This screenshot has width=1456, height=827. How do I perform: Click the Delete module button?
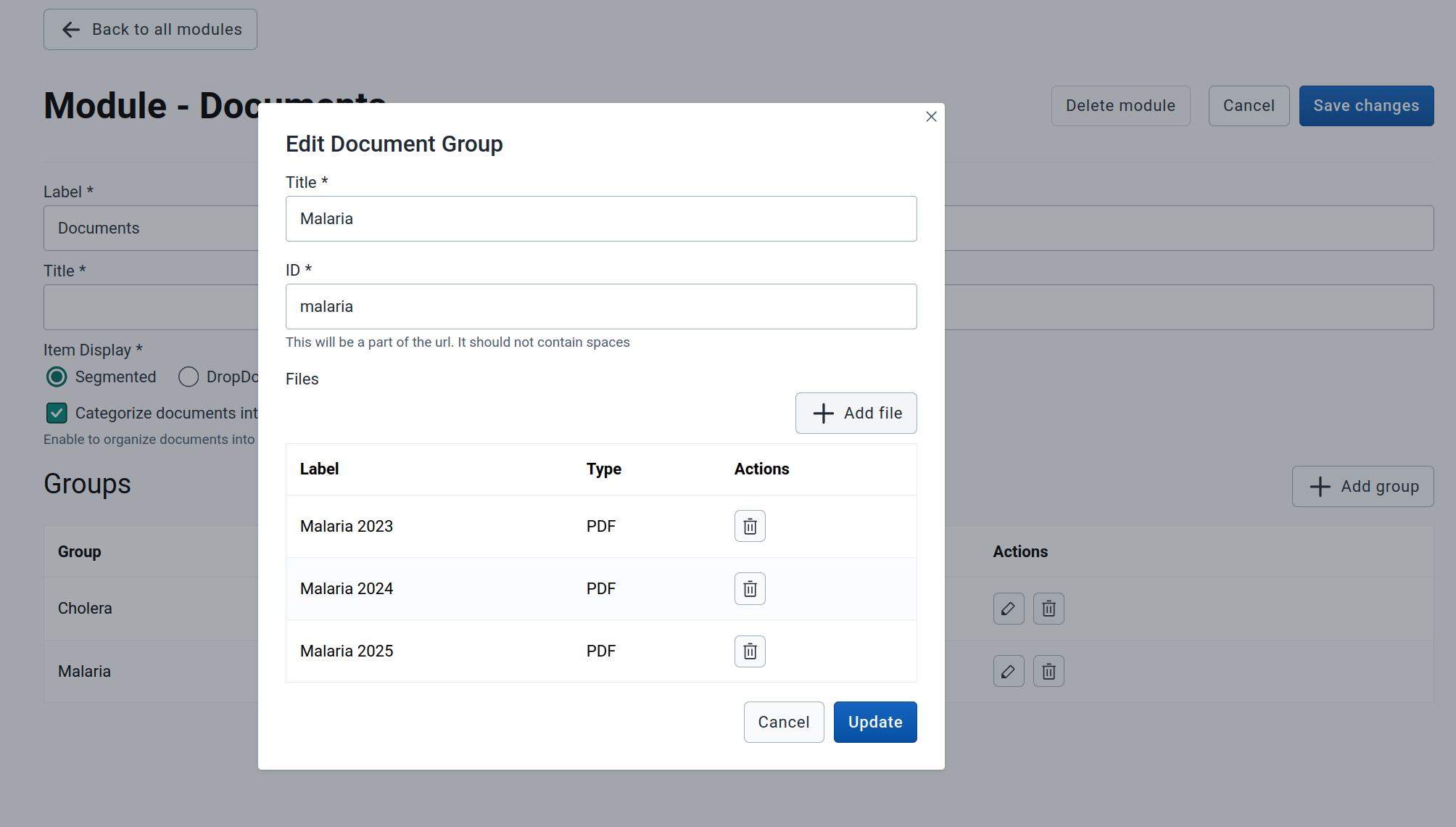1120,106
